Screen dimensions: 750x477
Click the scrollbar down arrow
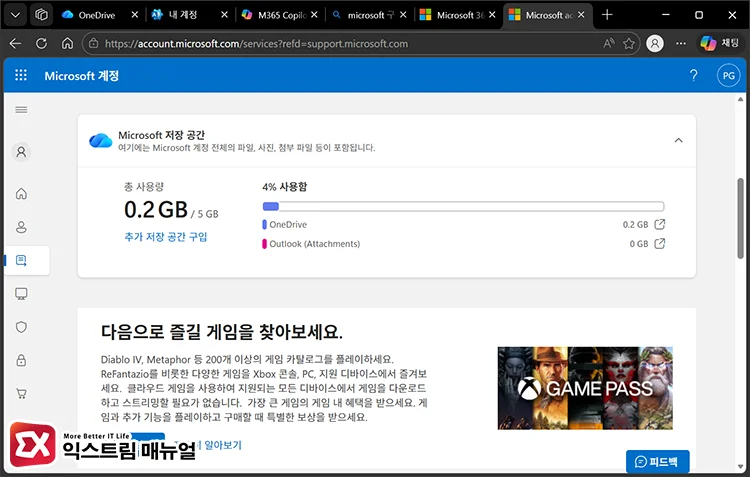[x=740, y=466]
